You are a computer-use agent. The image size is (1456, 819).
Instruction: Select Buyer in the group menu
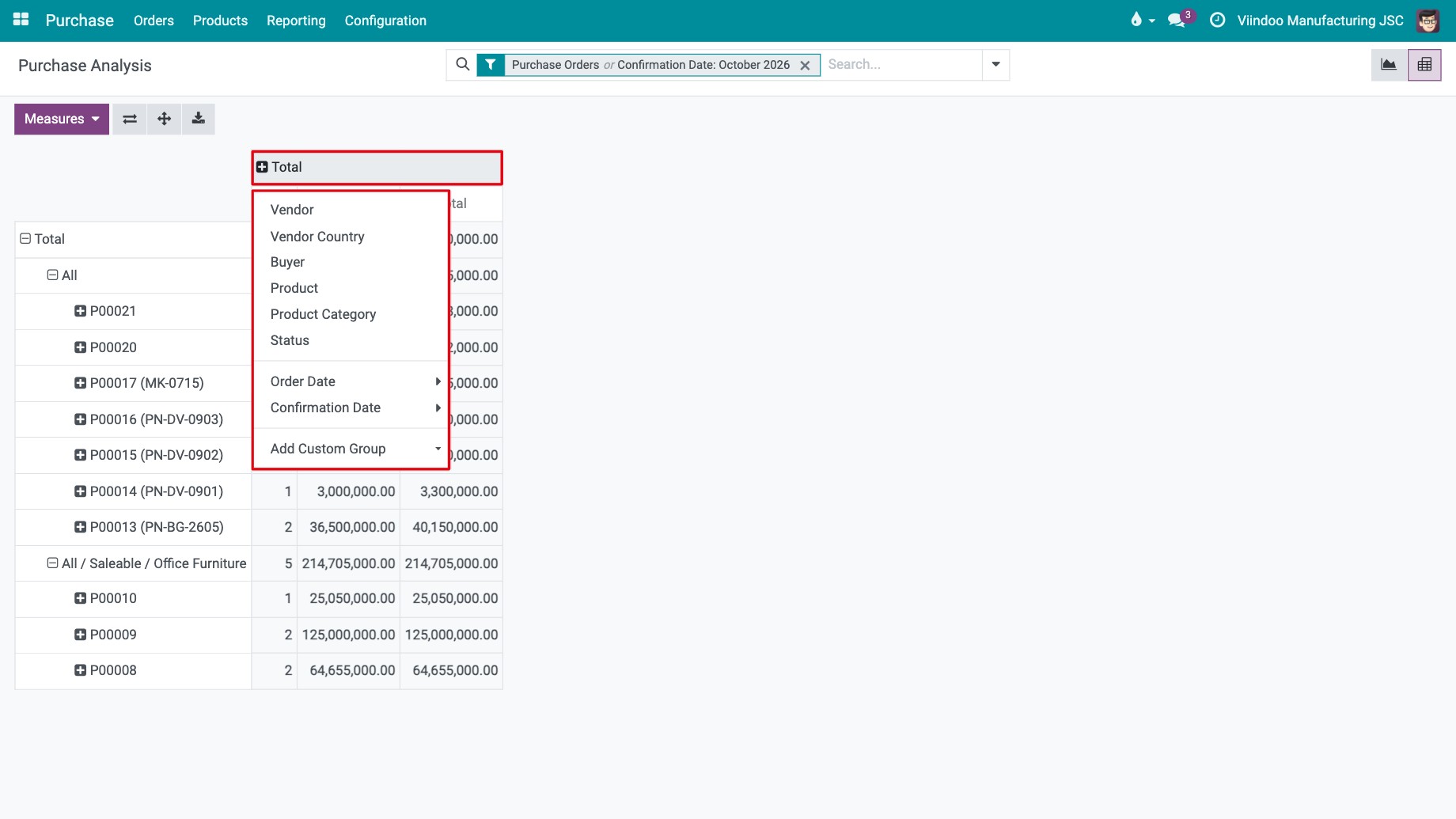[351, 262]
